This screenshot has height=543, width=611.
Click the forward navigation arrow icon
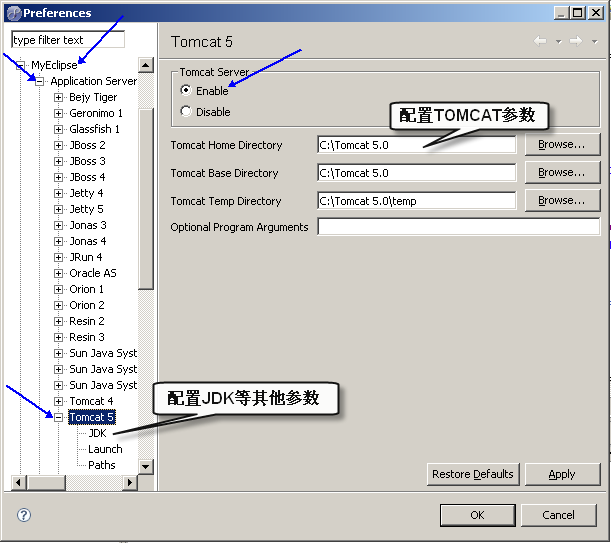(x=575, y=41)
